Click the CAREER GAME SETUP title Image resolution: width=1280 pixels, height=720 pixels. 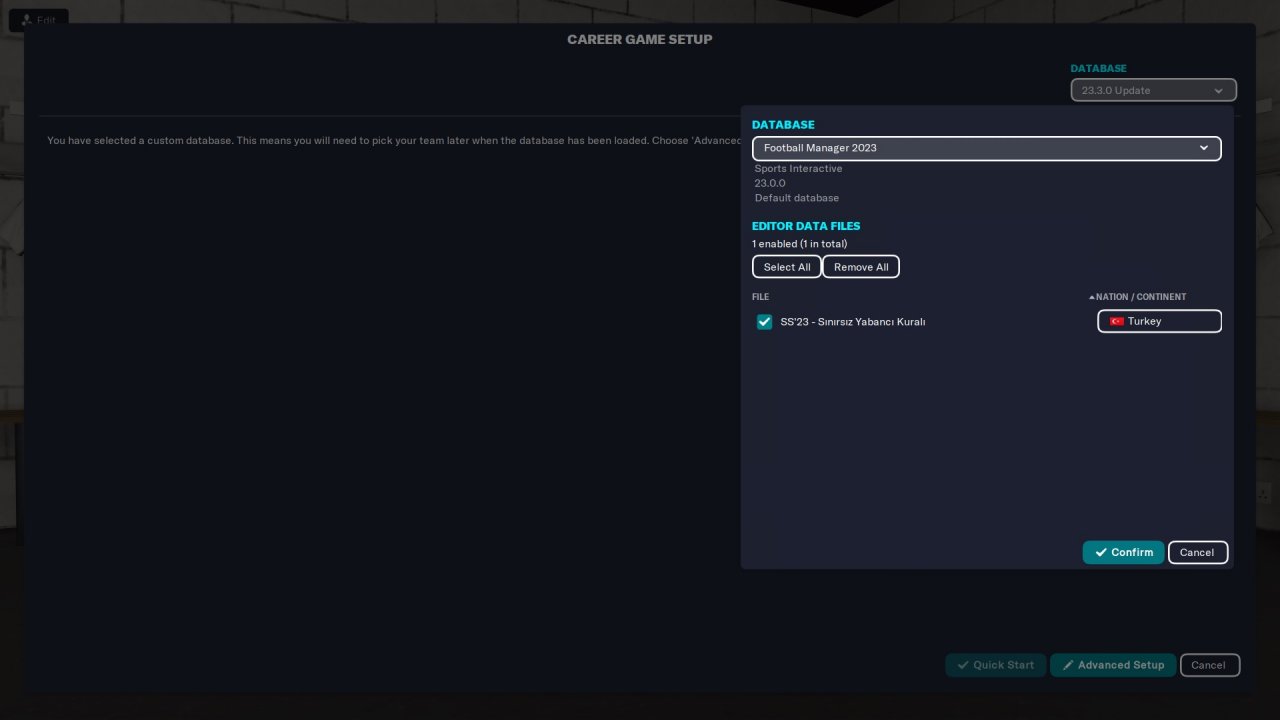[640, 39]
